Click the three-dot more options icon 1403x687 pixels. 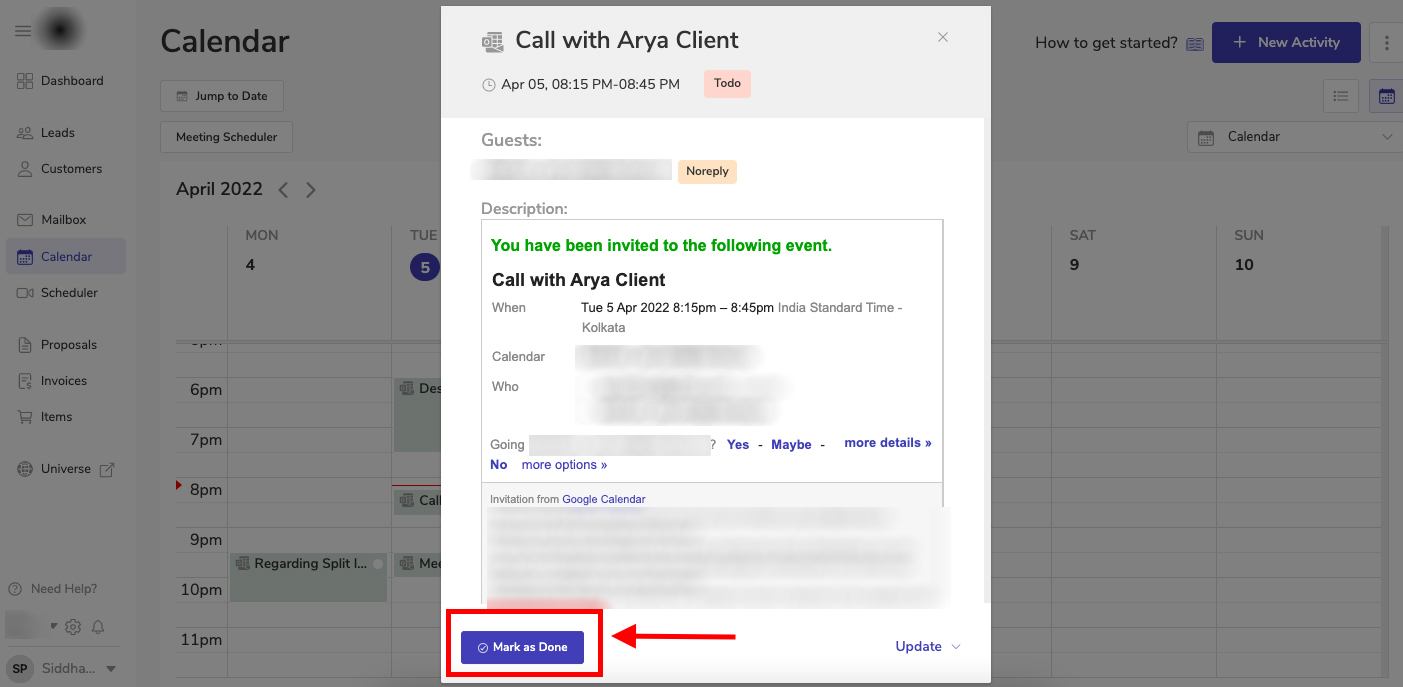pos(1386,43)
